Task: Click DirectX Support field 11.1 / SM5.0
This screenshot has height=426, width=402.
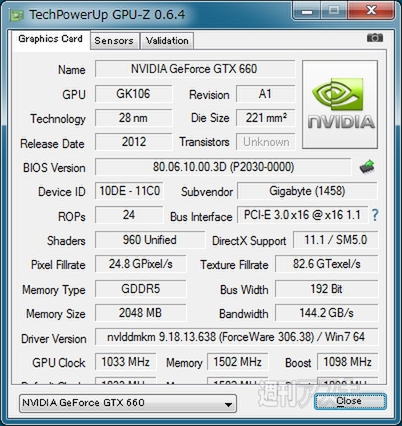Action: 336,240
